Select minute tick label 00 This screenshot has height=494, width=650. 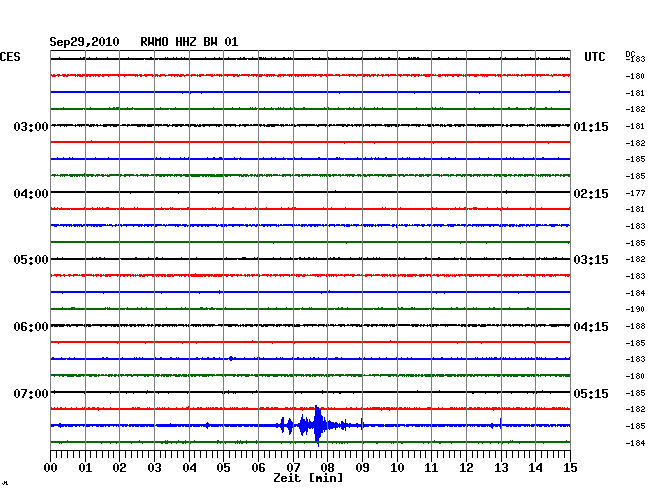click(51, 468)
